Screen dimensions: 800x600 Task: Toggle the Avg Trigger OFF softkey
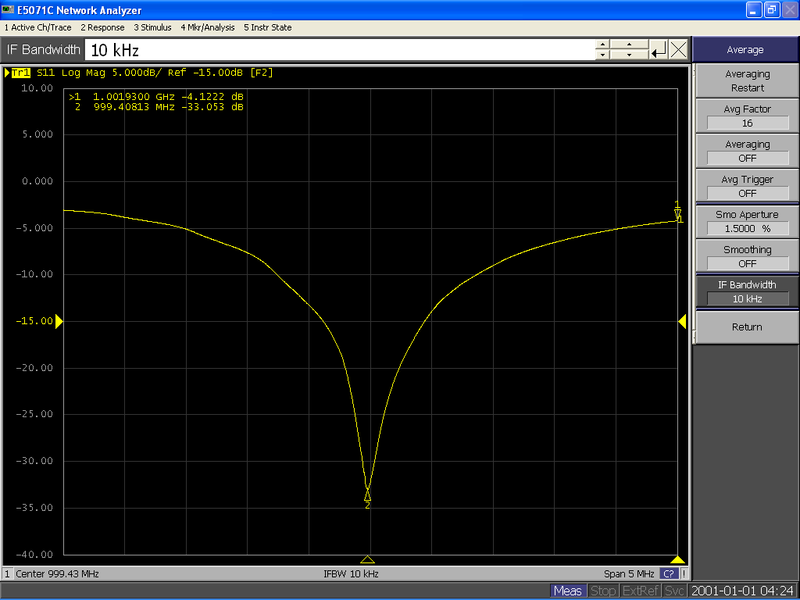[746, 184]
